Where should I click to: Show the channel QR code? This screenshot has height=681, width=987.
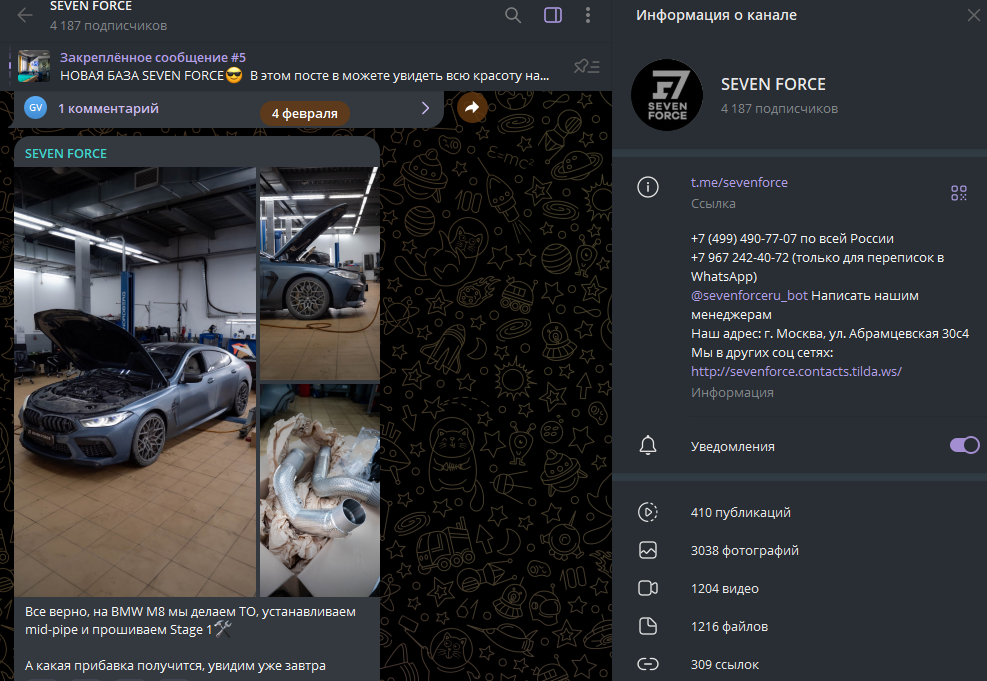958,193
